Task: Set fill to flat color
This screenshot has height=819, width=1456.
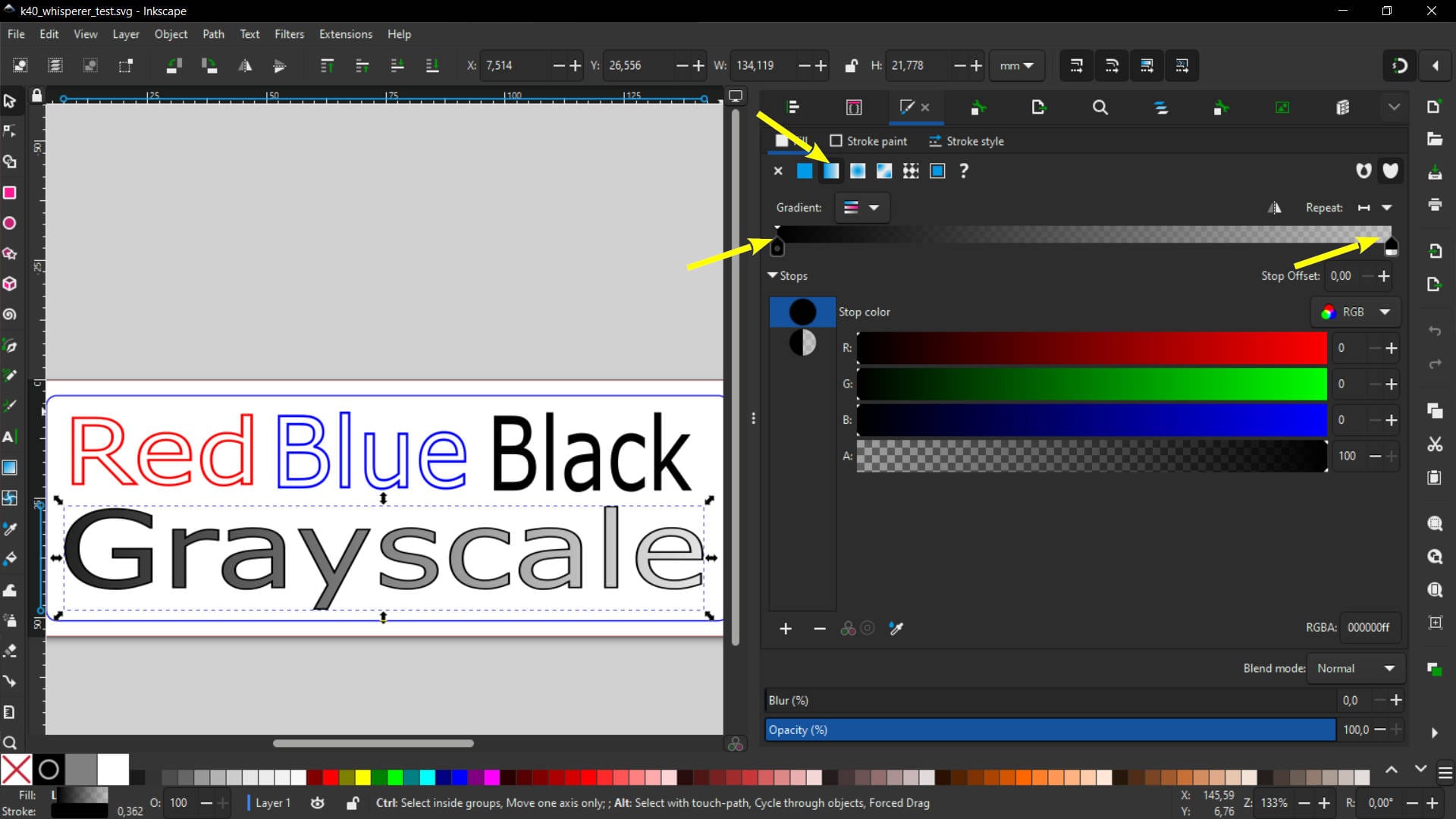Action: coord(805,171)
